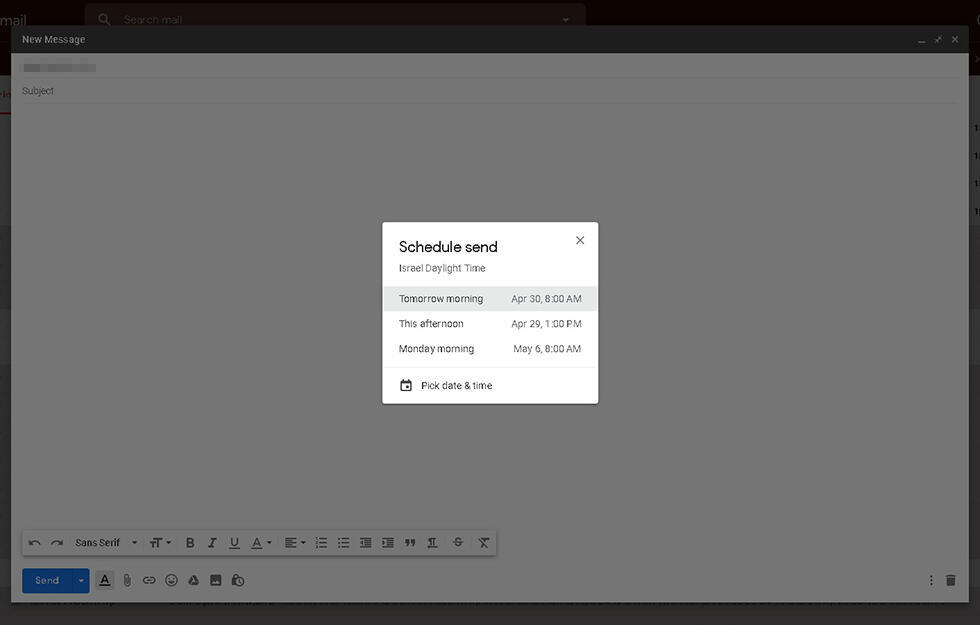Toggle underline formatting
This screenshot has height=625, width=980.
point(233,542)
